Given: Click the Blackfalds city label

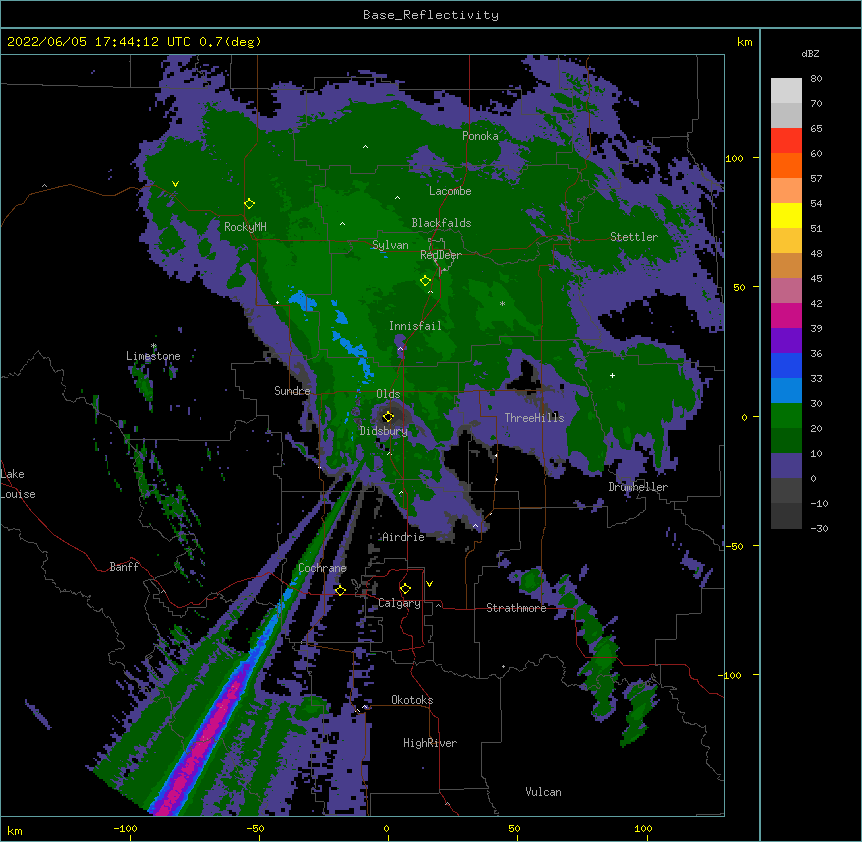Looking at the screenshot, I should point(441,223).
